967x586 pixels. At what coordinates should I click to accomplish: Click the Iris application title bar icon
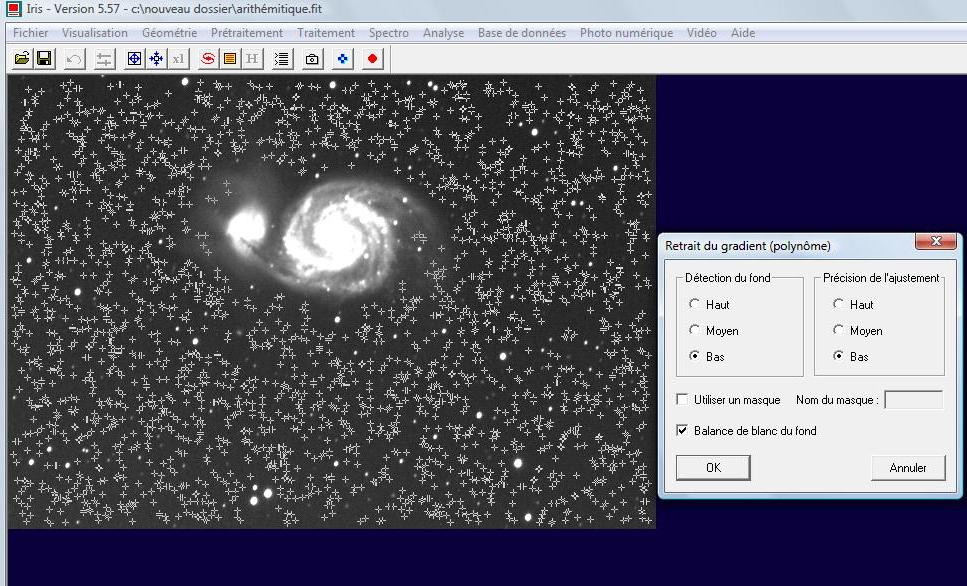coord(13,9)
